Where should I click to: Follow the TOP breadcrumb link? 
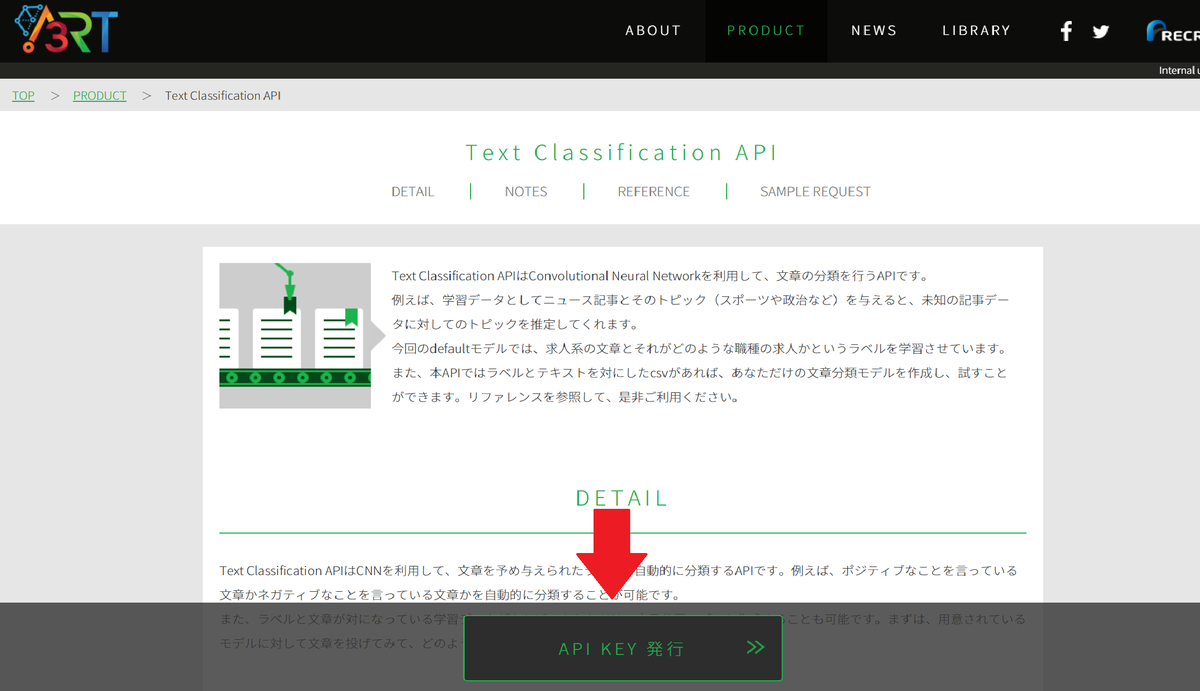coord(23,95)
